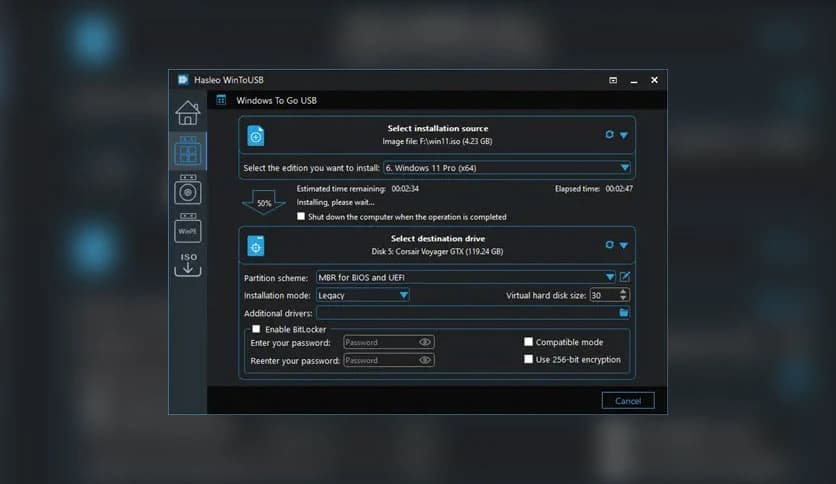Open the Windows Installation USB sidebar icon

tap(188, 190)
